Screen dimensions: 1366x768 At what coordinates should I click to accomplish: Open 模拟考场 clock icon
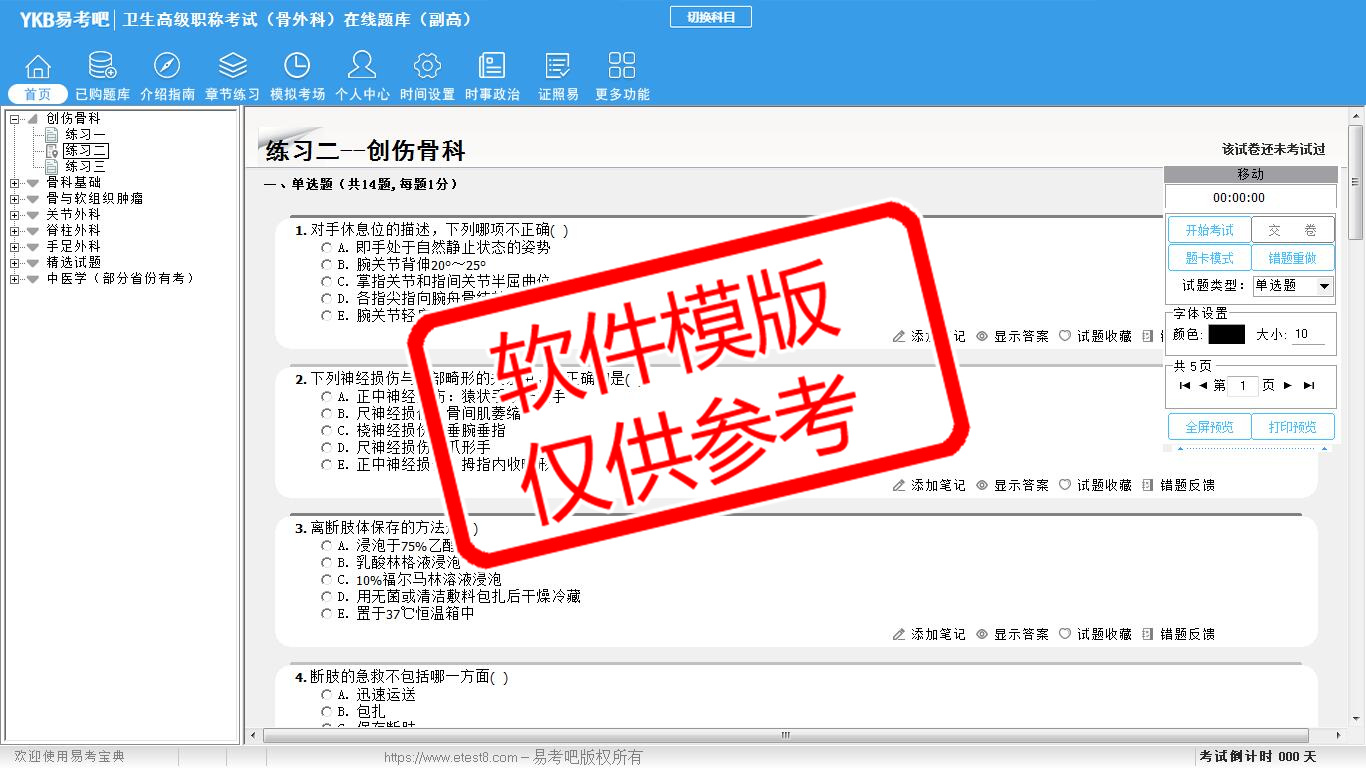297,67
